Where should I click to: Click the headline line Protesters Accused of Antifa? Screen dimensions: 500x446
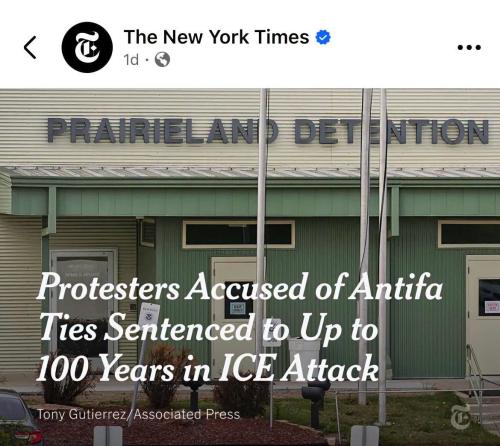coord(240,287)
